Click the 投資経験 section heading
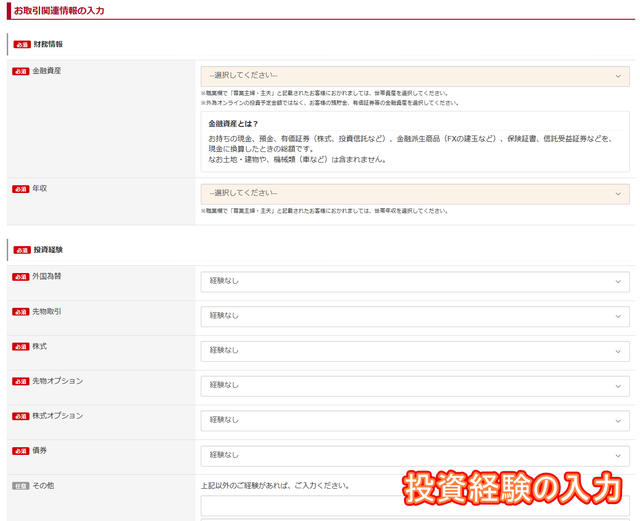This screenshot has width=640, height=521. coord(48,250)
